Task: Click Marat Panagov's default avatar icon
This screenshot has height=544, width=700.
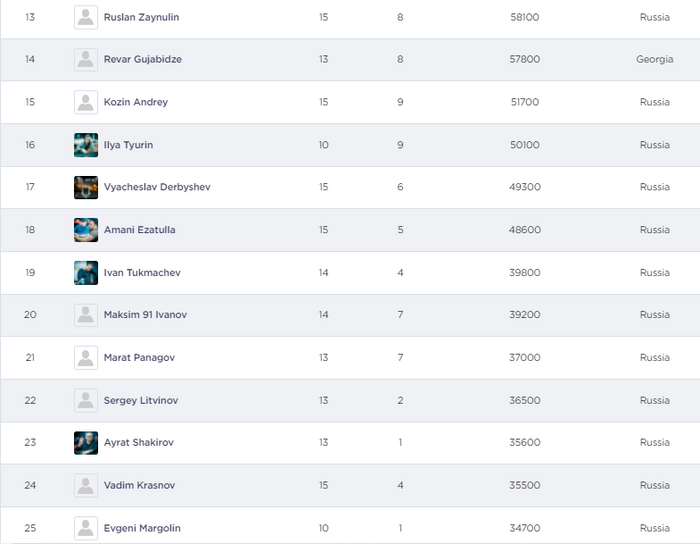Action: coord(86,357)
